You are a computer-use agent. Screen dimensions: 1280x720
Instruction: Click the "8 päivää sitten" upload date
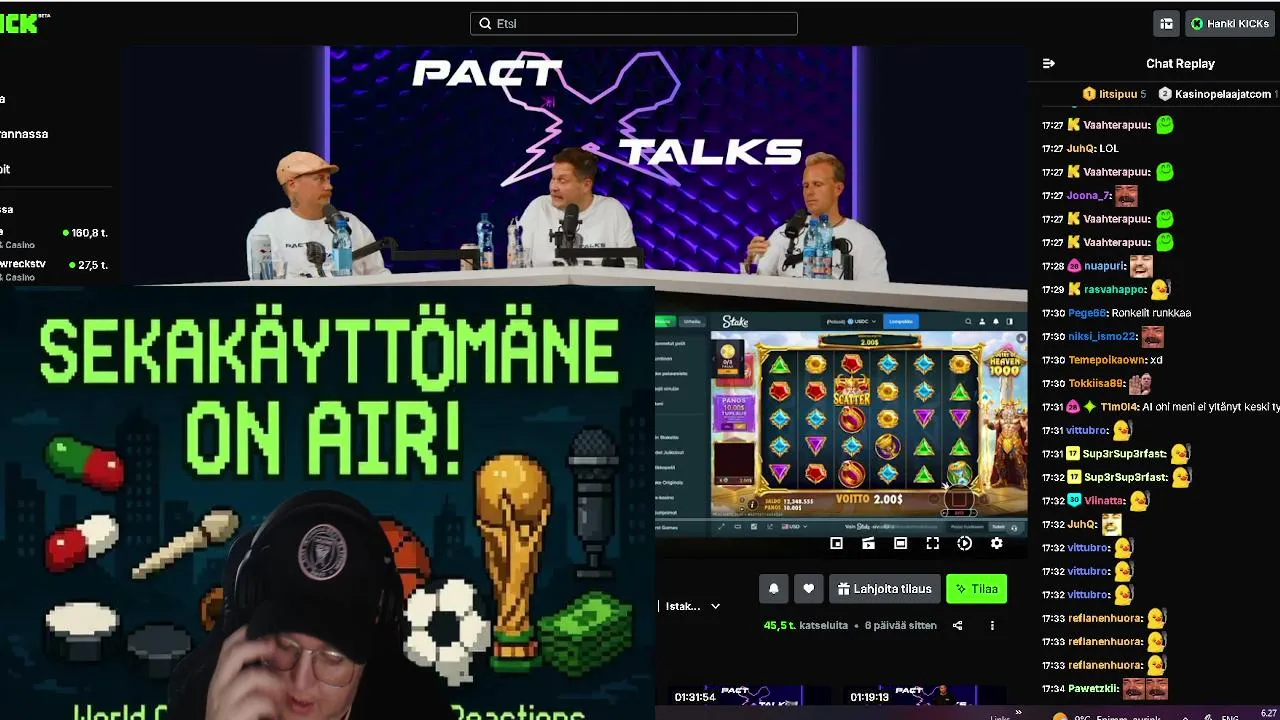coord(901,626)
